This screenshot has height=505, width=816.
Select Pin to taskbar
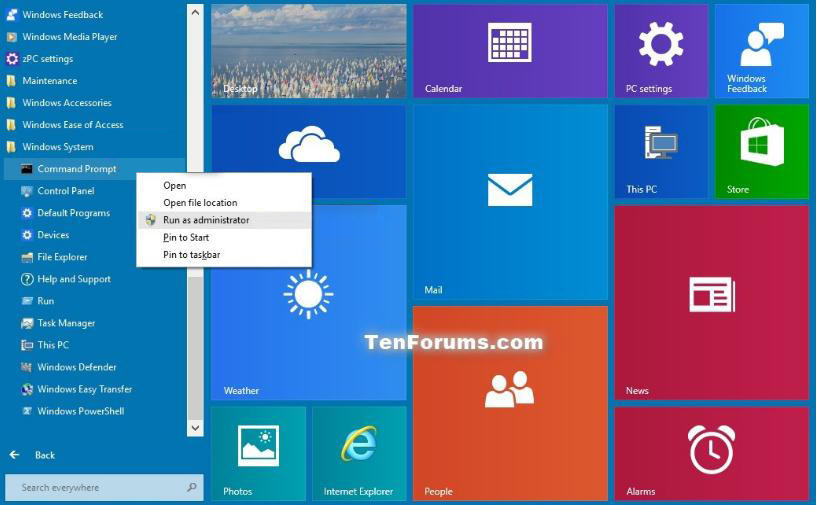(224, 255)
